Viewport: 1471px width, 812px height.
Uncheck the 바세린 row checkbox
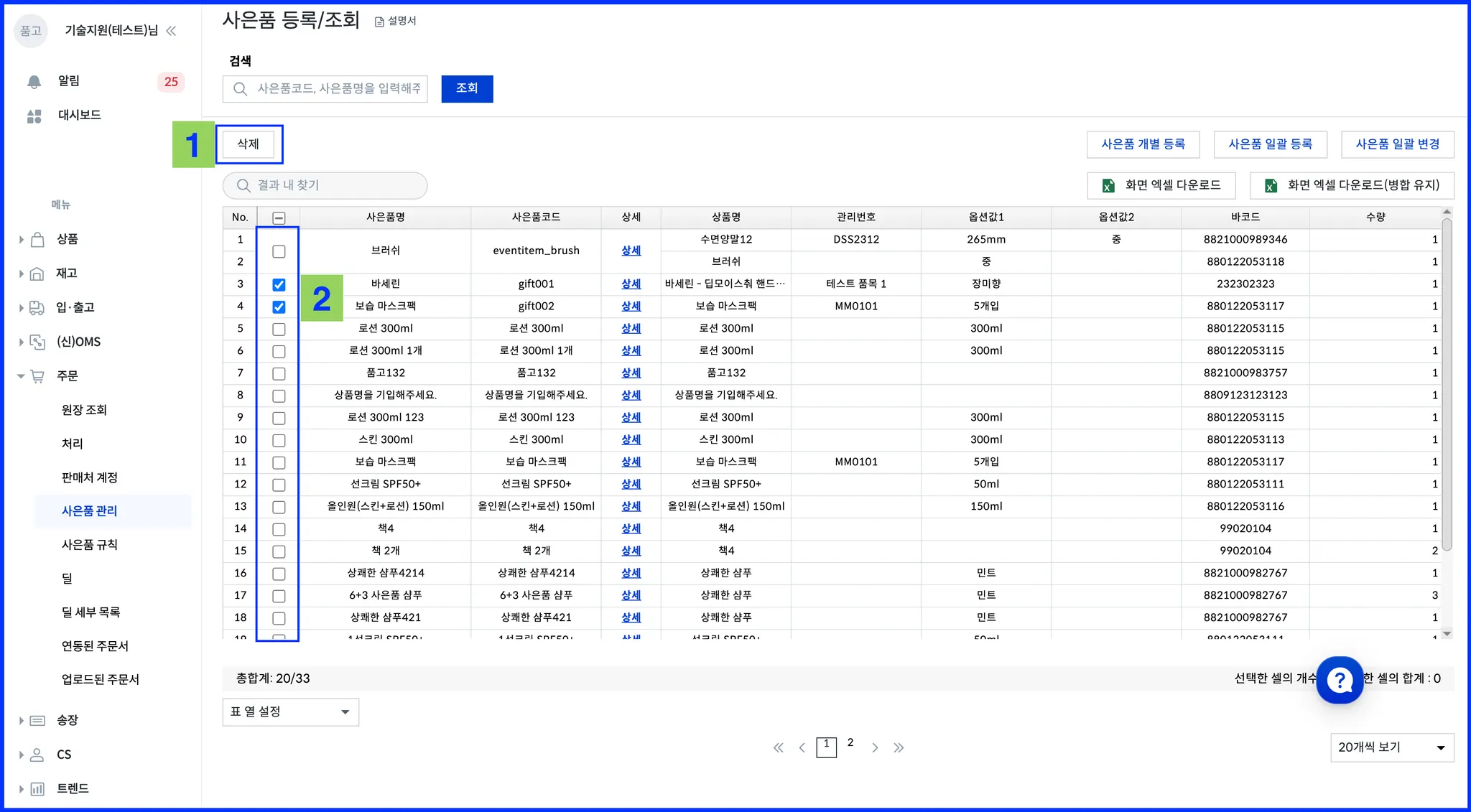point(279,285)
